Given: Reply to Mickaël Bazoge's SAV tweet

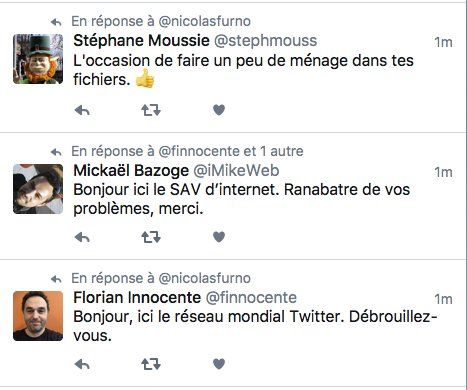Looking at the screenshot, I should click(x=82, y=237).
